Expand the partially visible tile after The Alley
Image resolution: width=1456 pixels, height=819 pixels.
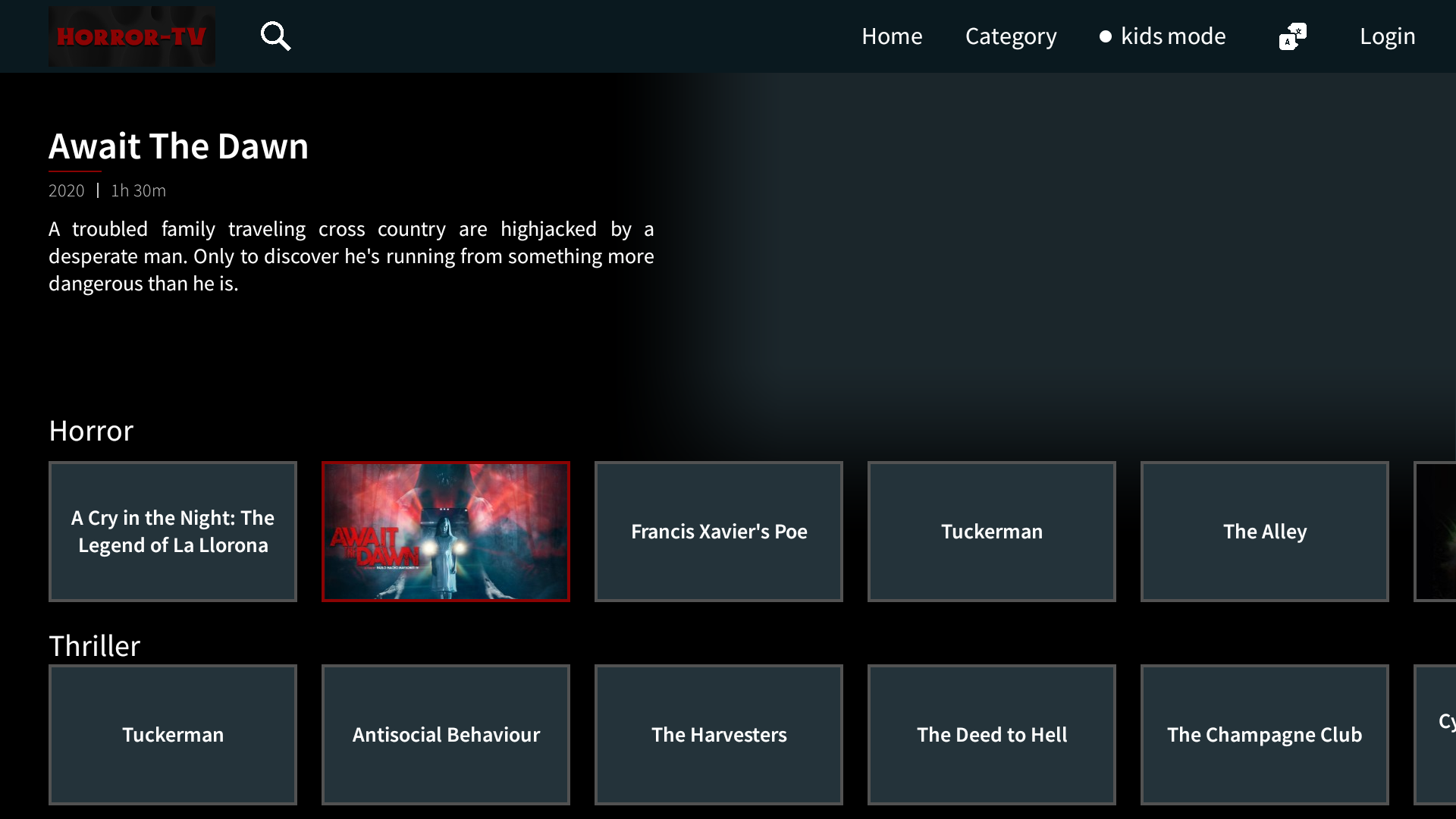pos(1436,531)
